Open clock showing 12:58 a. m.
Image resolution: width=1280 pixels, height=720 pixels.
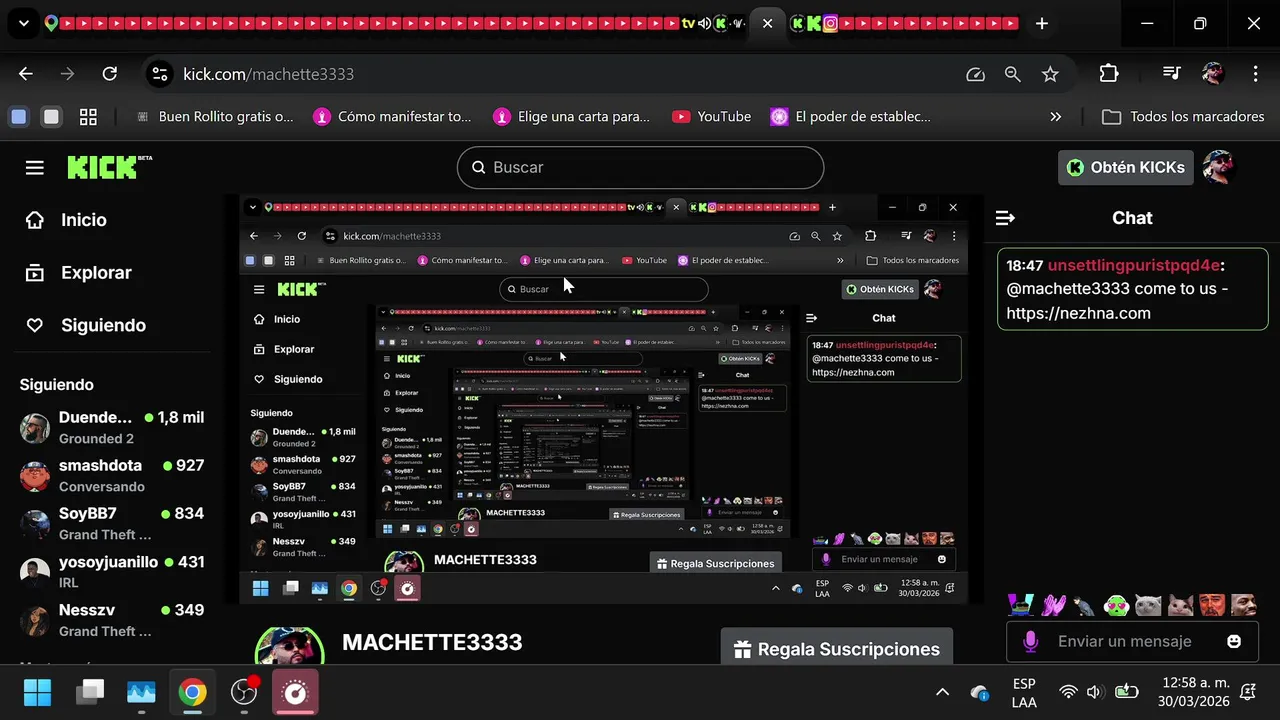(x=1195, y=692)
